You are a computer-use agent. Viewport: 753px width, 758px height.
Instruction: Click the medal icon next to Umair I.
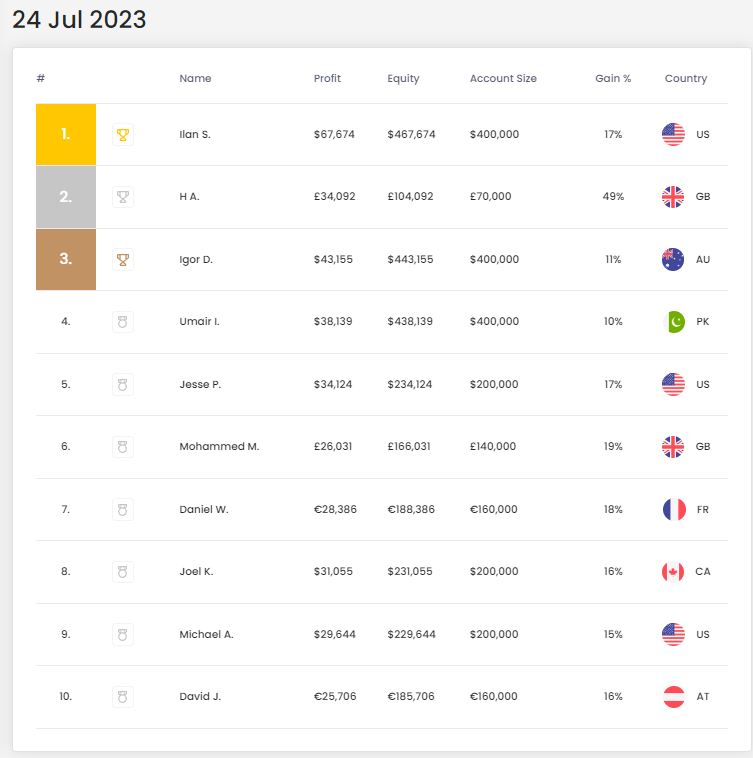pyautogui.click(x=123, y=321)
